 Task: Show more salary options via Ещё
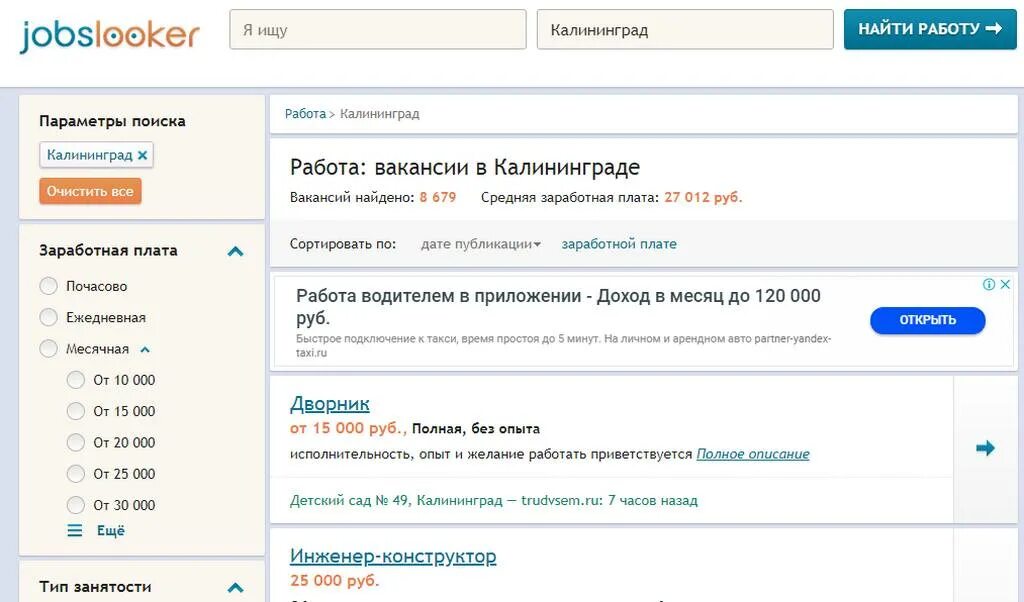tap(110, 531)
